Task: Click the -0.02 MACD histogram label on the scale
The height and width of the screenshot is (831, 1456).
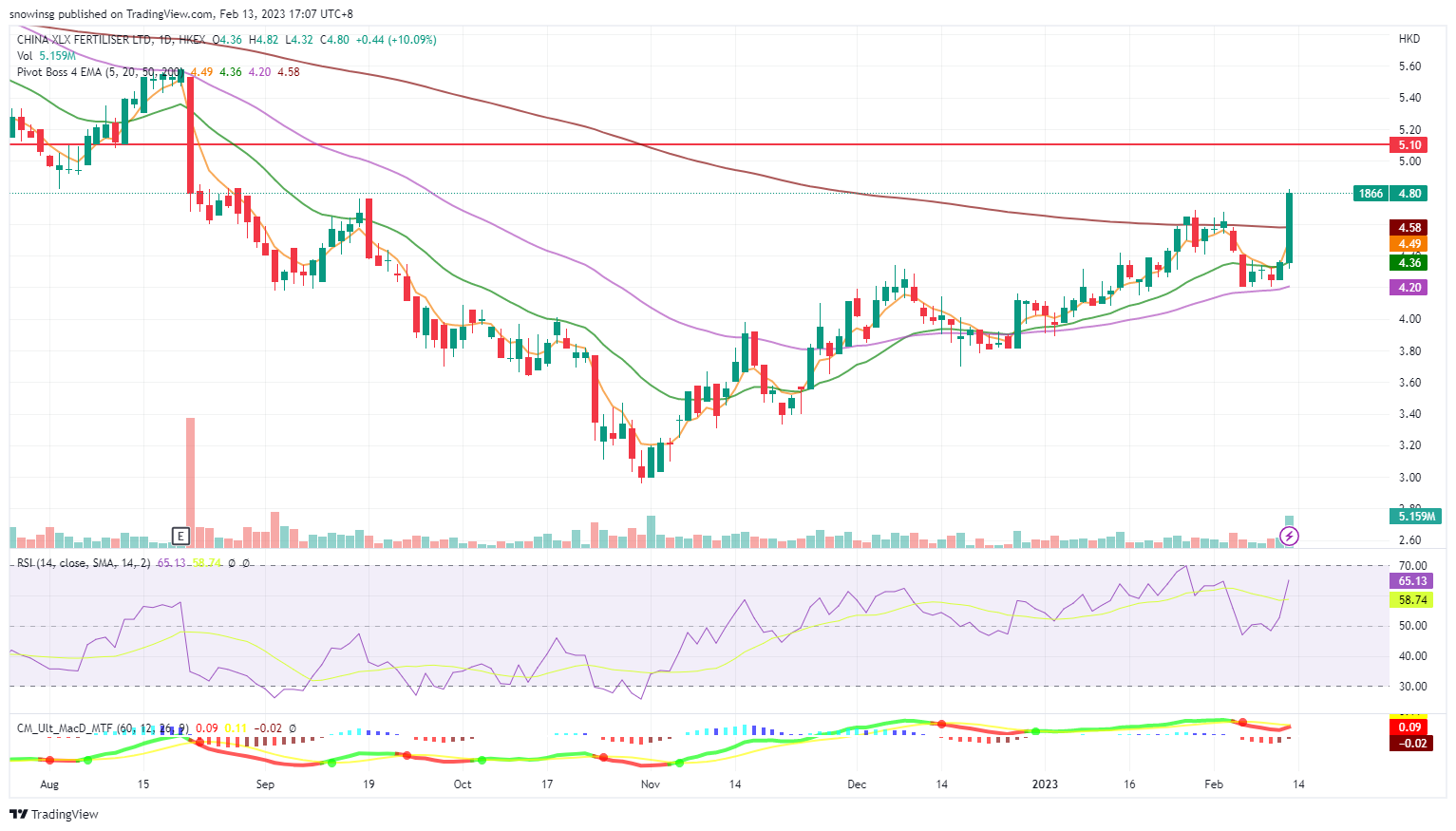Action: 1409,744
